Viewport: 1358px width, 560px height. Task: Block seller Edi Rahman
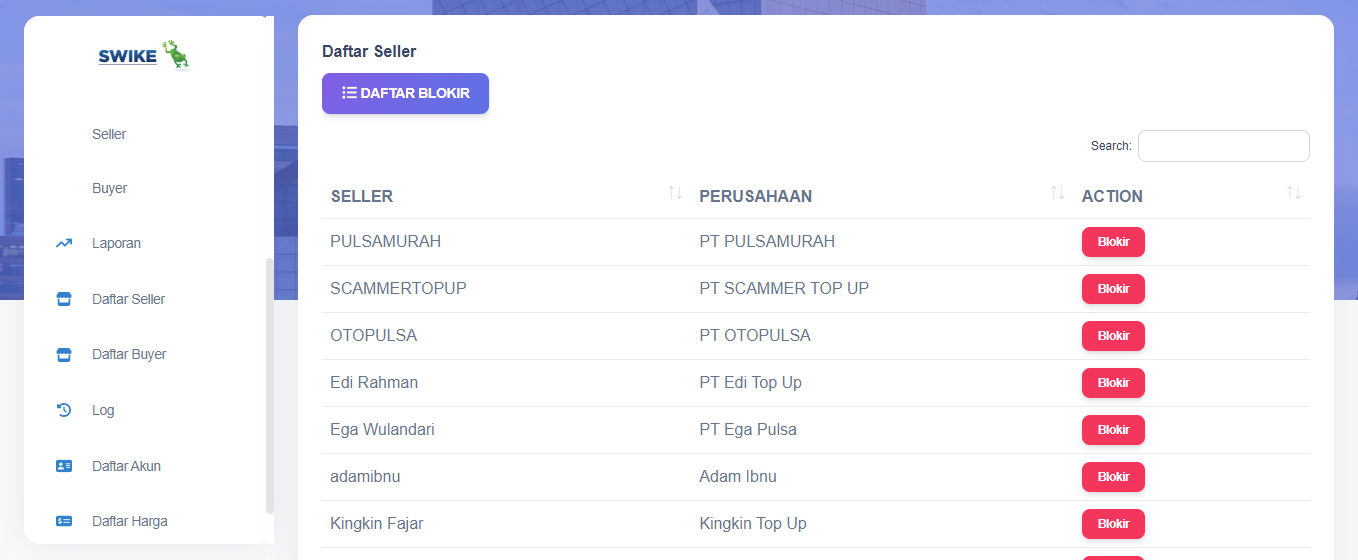[1113, 383]
